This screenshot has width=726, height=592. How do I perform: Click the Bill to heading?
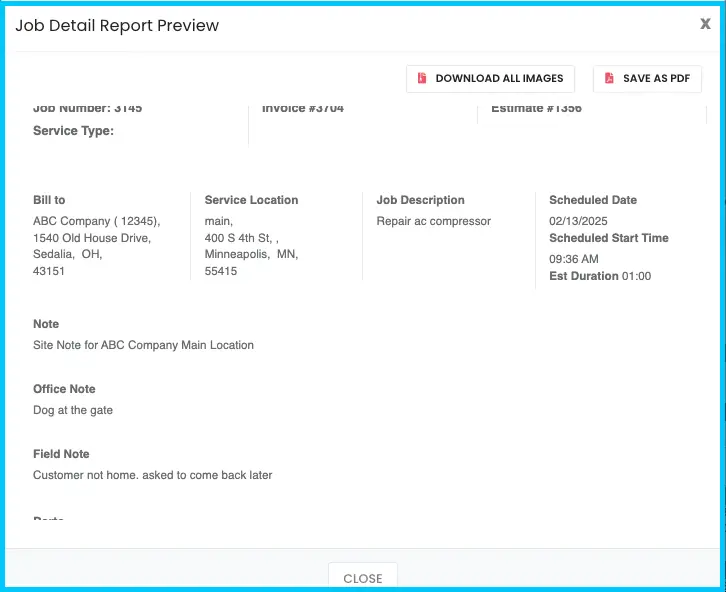coord(49,200)
